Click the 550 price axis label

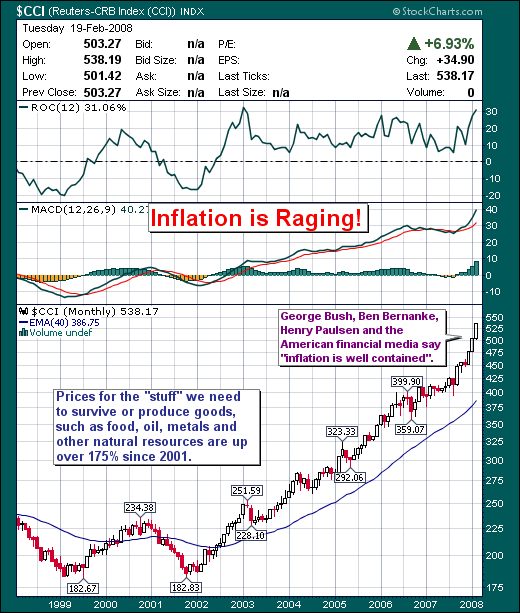pyautogui.click(x=495, y=317)
